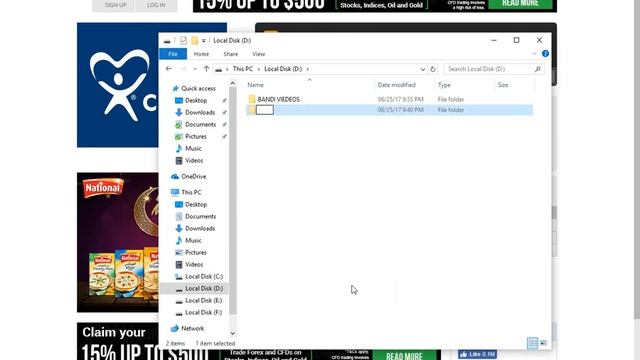Viewport: 640px width, 360px height.
Task: Click the National foods advertisement image
Action: pos(118,242)
